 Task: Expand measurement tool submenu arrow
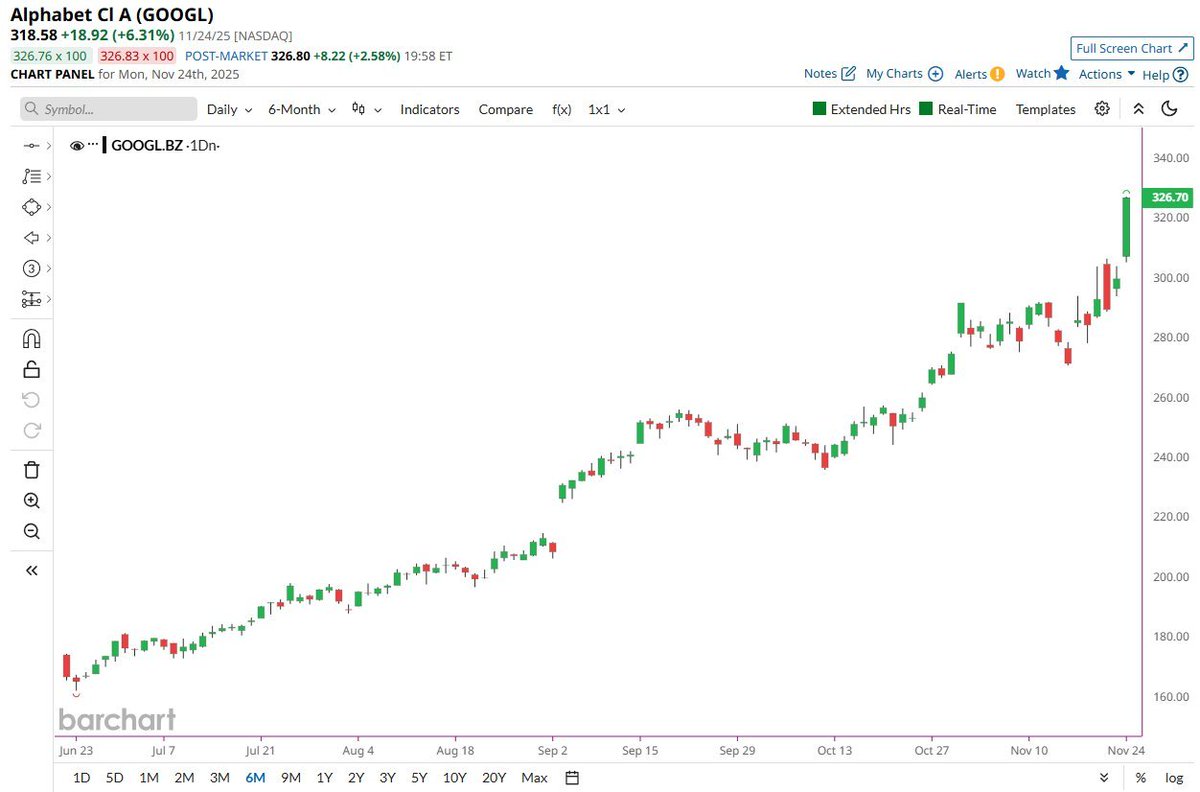click(48, 299)
